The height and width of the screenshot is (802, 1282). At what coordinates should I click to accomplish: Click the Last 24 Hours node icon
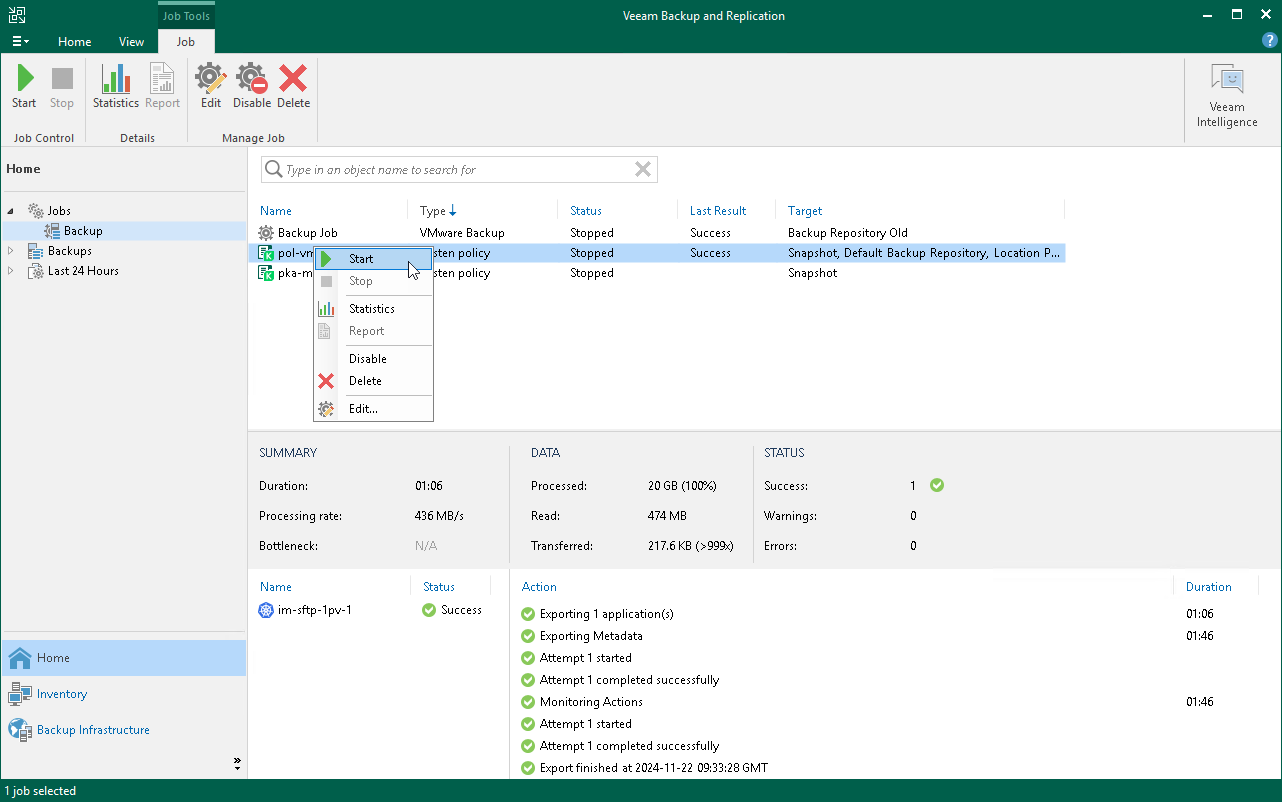pyautogui.click(x=35, y=271)
